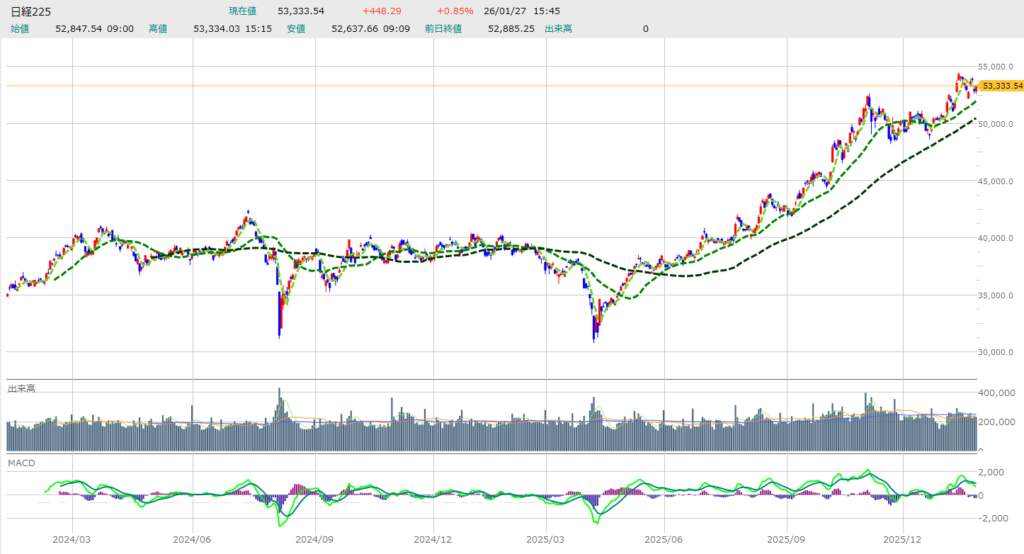Click the orange current price tag 53,333.54

pos(1000,86)
